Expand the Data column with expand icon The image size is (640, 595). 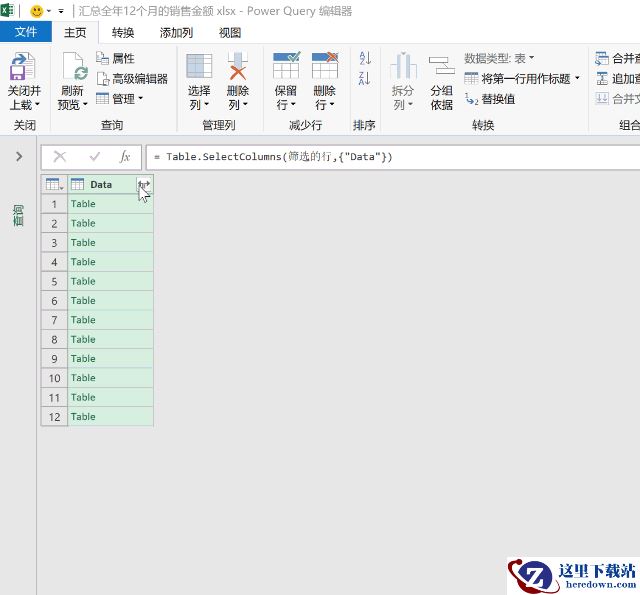pyautogui.click(x=144, y=184)
